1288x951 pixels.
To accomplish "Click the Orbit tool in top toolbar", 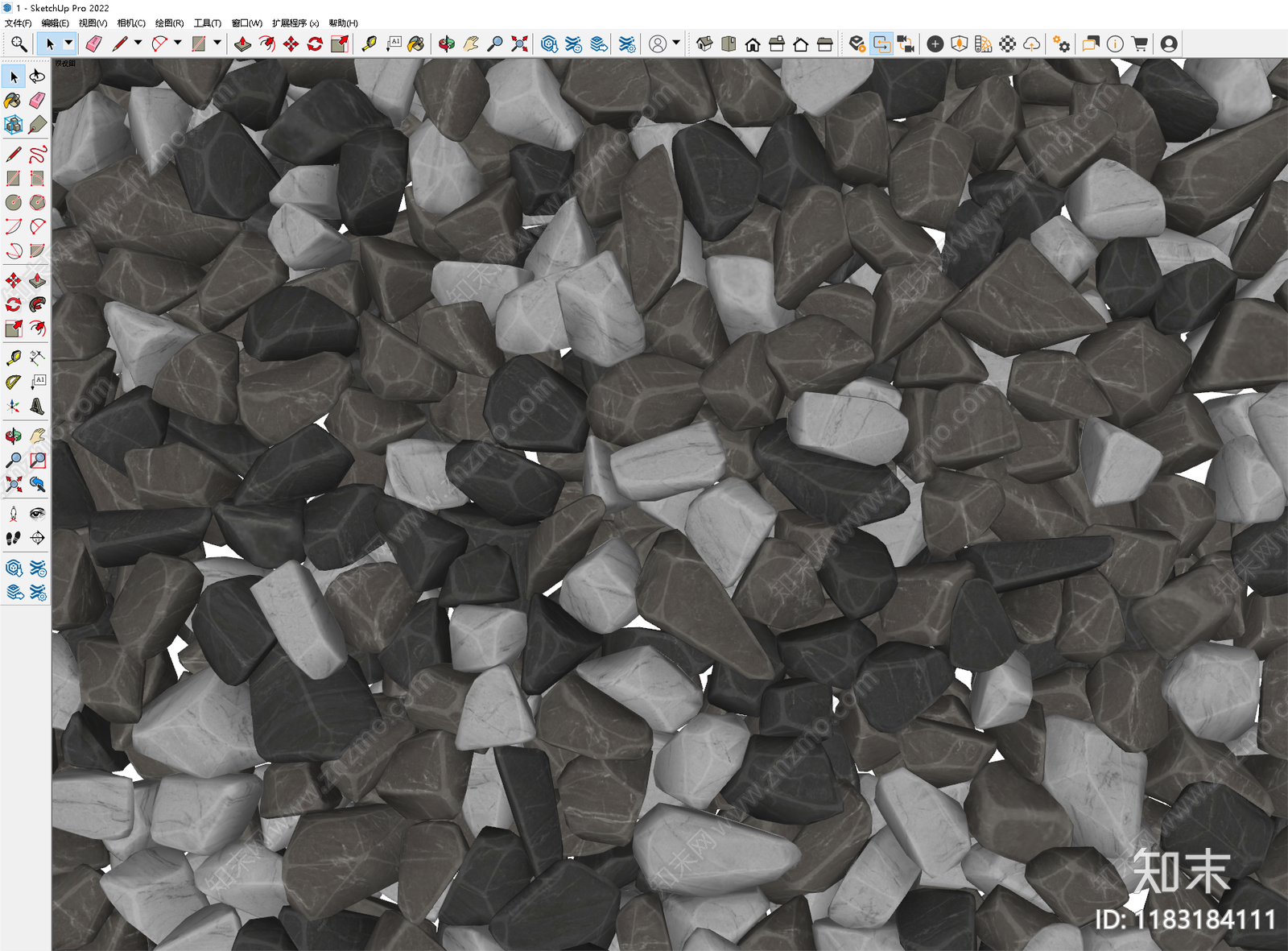I will 447,43.
